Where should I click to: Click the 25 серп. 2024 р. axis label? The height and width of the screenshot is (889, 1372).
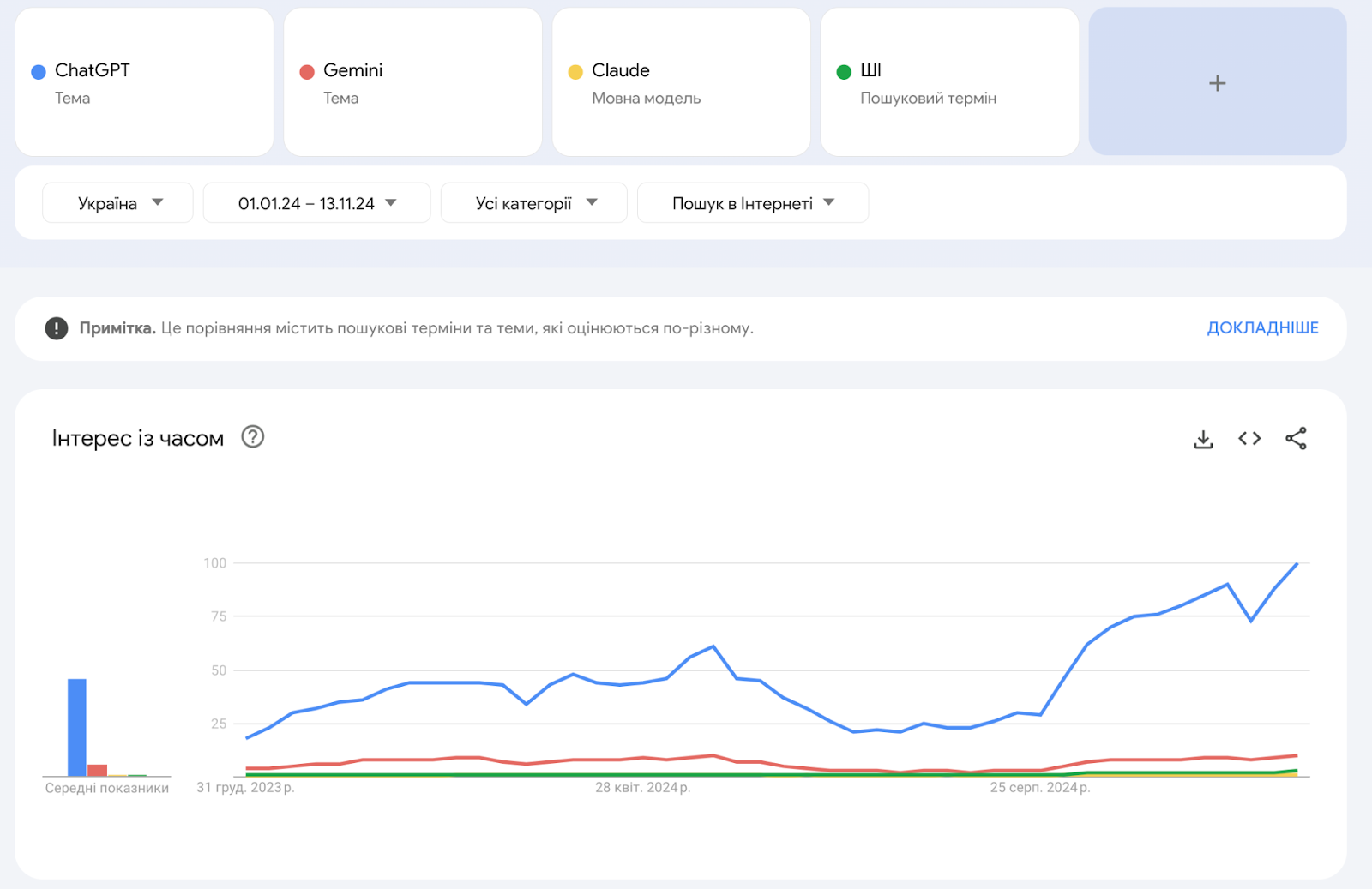point(1040,788)
